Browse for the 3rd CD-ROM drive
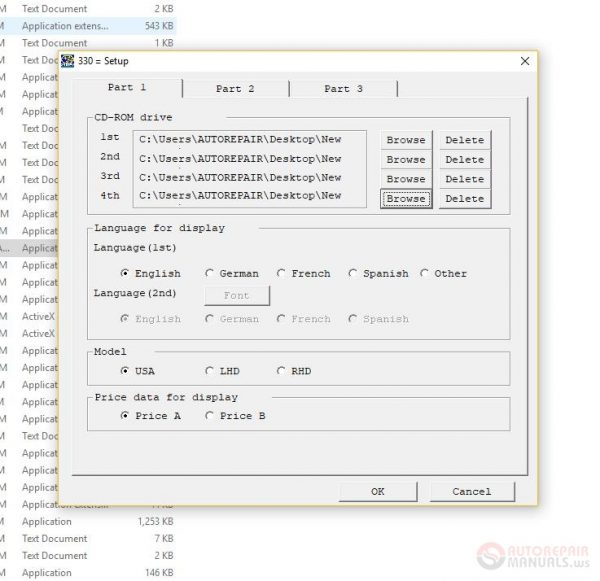 [406, 179]
